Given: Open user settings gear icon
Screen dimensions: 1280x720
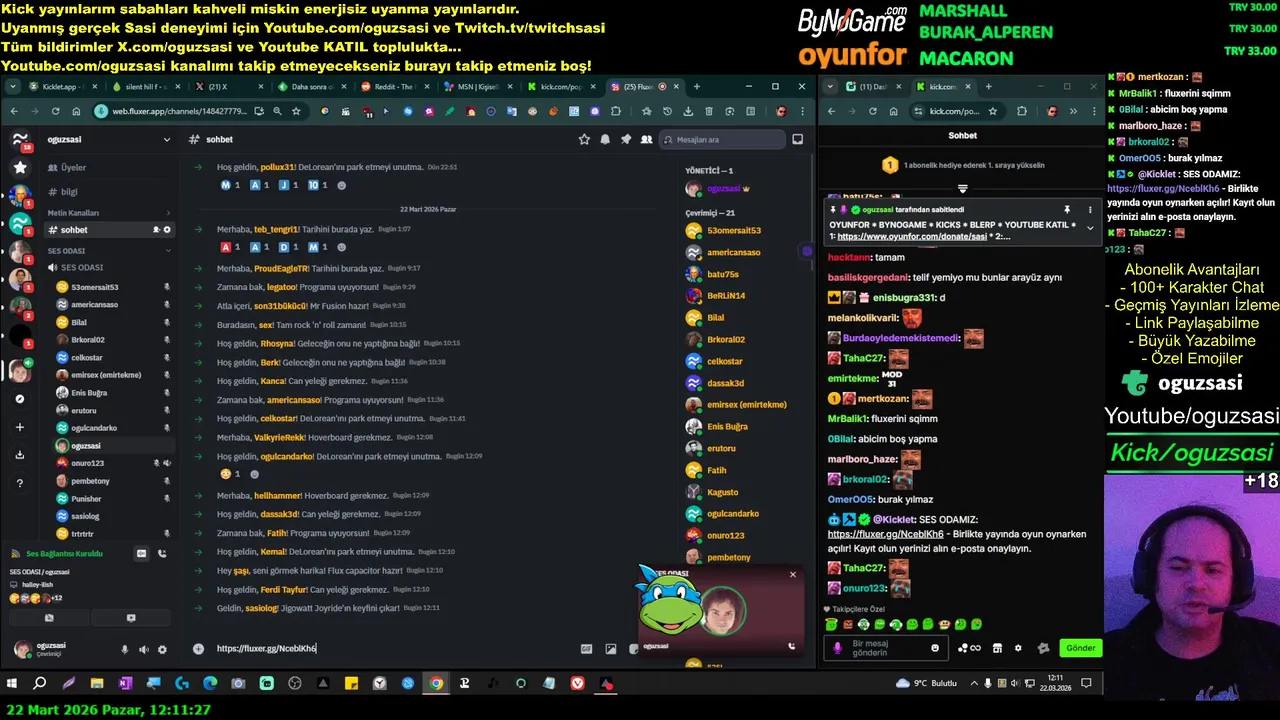Looking at the screenshot, I should point(163,650).
